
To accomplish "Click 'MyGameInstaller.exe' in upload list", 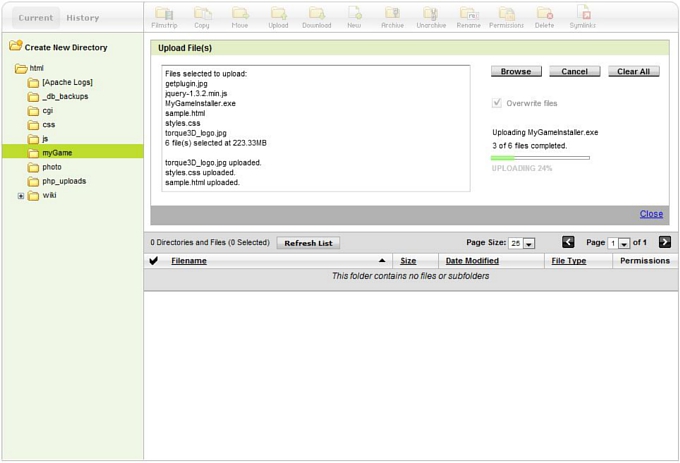I will (x=200, y=103).
